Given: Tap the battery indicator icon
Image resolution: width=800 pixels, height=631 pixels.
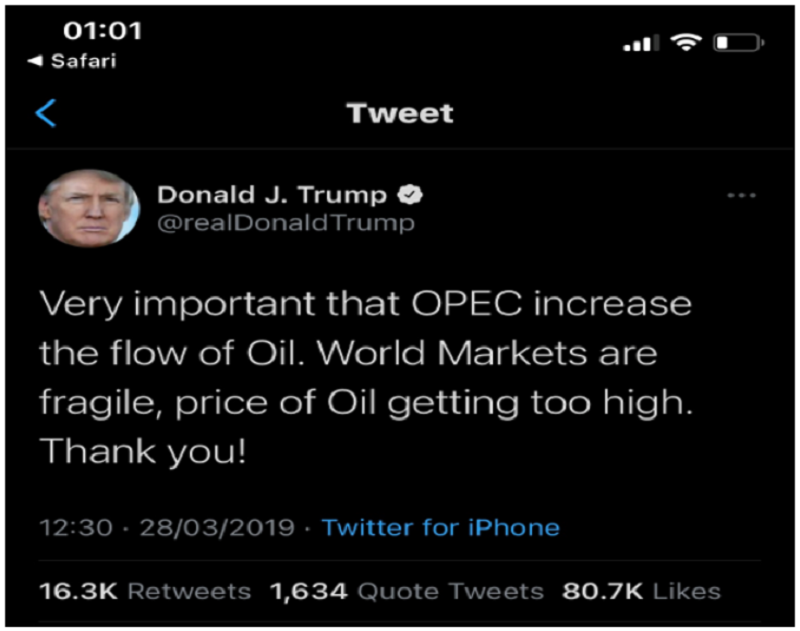Looking at the screenshot, I should (x=739, y=43).
